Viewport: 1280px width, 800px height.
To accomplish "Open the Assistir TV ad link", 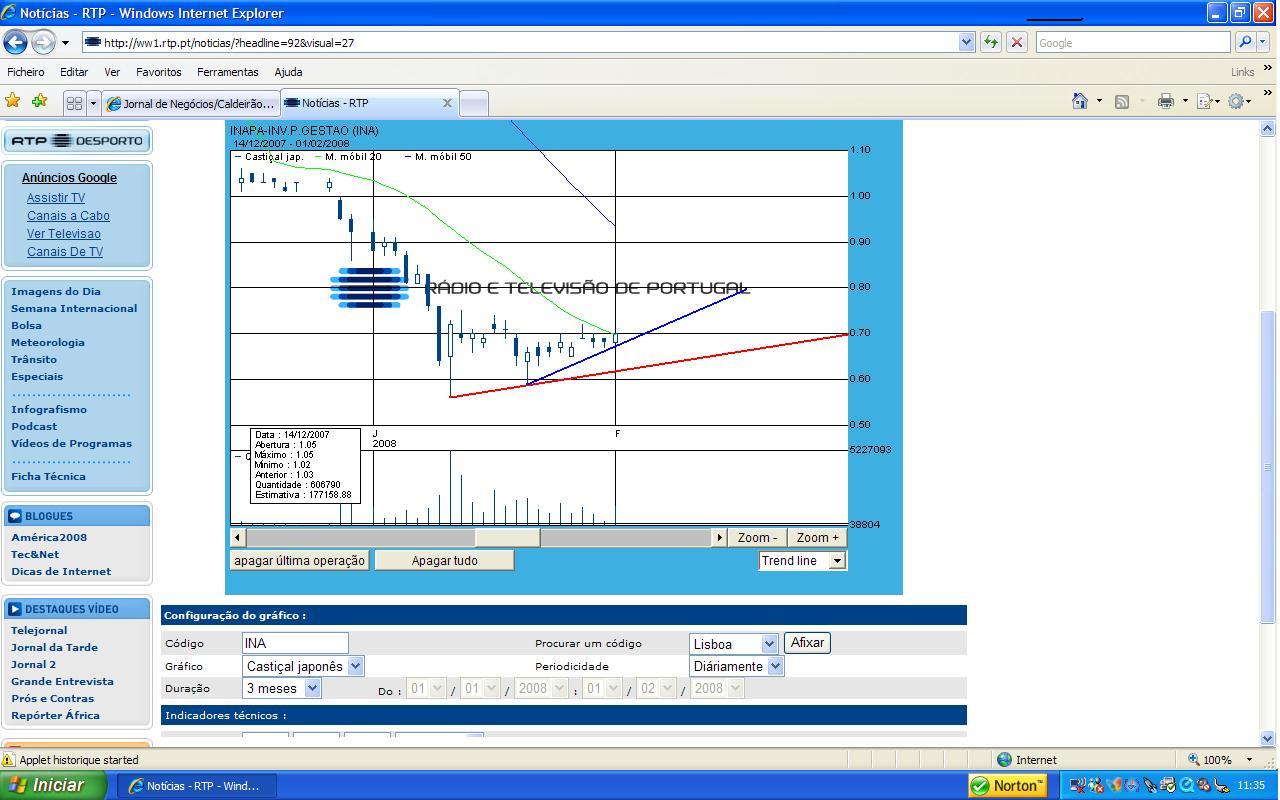I will [x=56, y=198].
